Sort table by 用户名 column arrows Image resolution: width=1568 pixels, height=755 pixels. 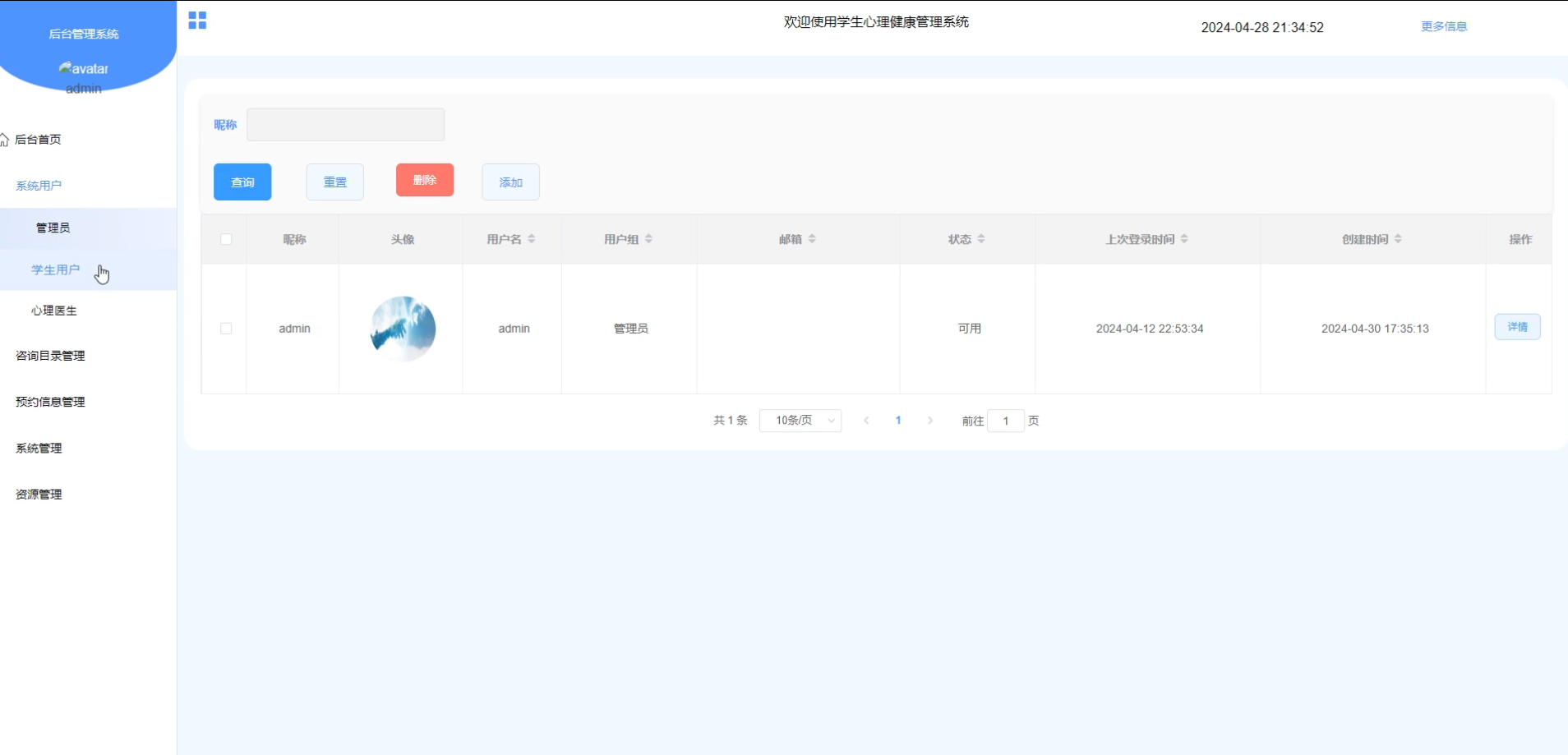tap(532, 239)
